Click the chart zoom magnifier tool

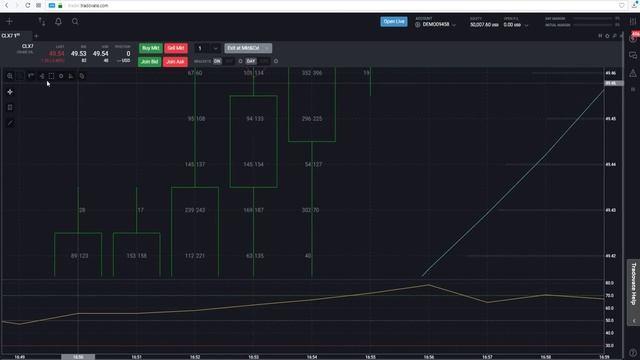tap(10, 76)
